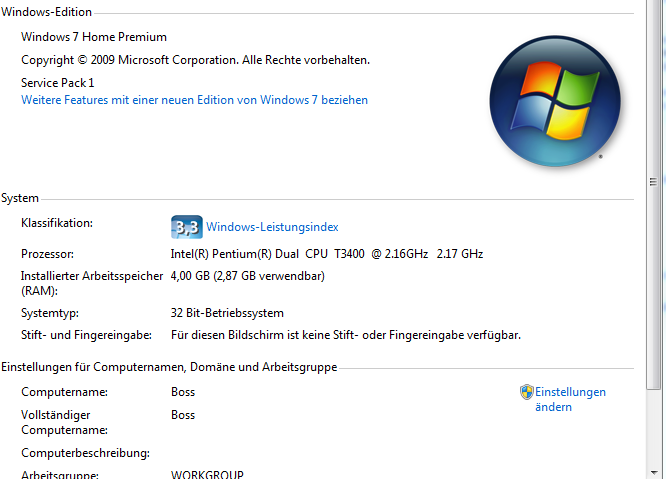Click the 'Service Pack 1' text

58,83
